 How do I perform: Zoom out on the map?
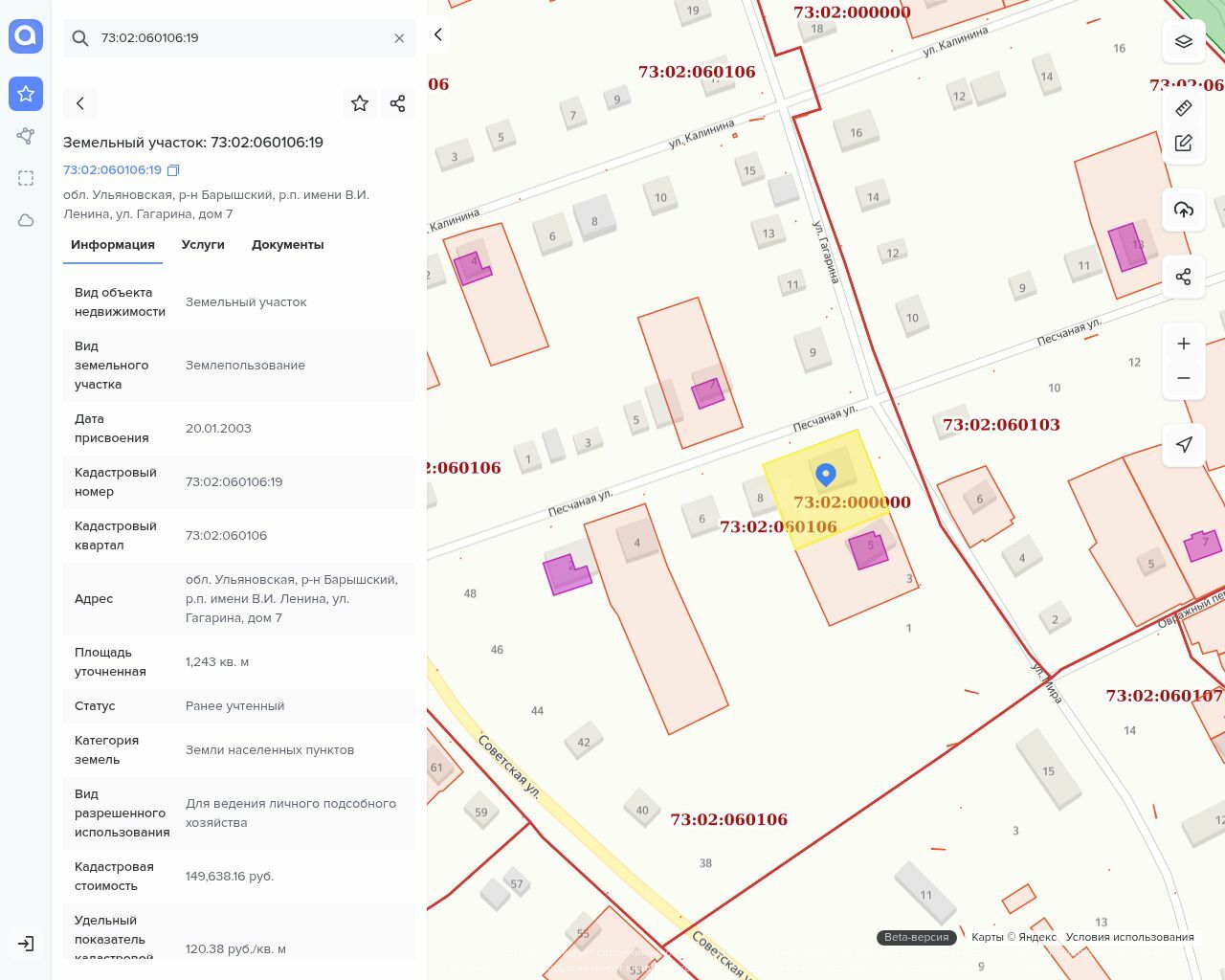tap(1183, 378)
